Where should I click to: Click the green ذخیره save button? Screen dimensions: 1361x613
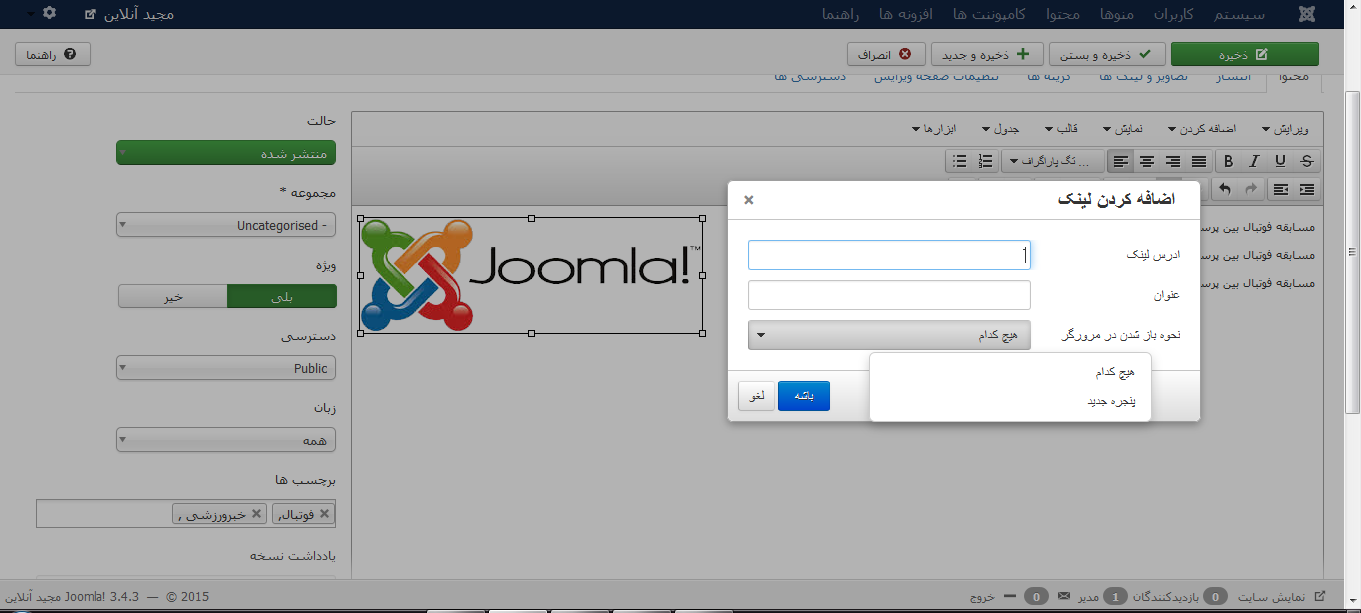[x=1245, y=54]
